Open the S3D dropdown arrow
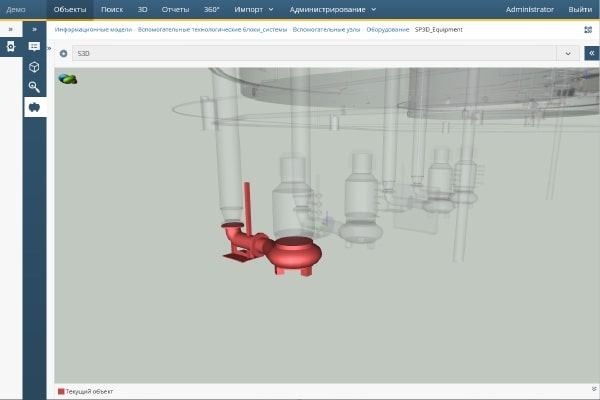 pos(569,53)
